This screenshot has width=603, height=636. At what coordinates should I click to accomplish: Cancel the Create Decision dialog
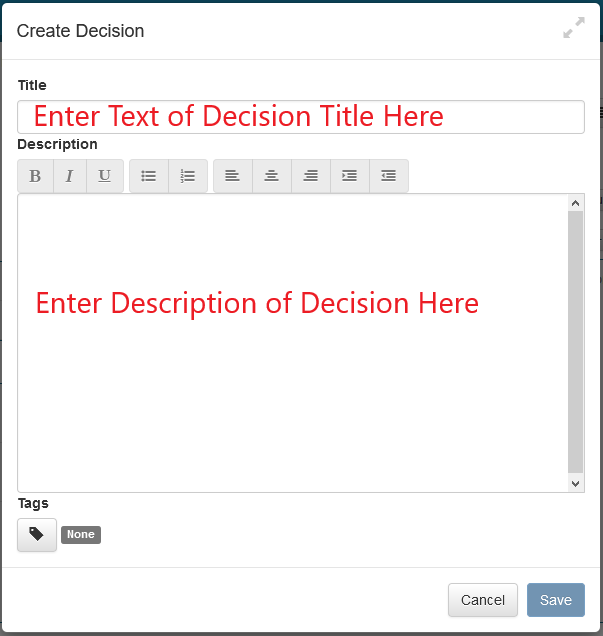482,600
